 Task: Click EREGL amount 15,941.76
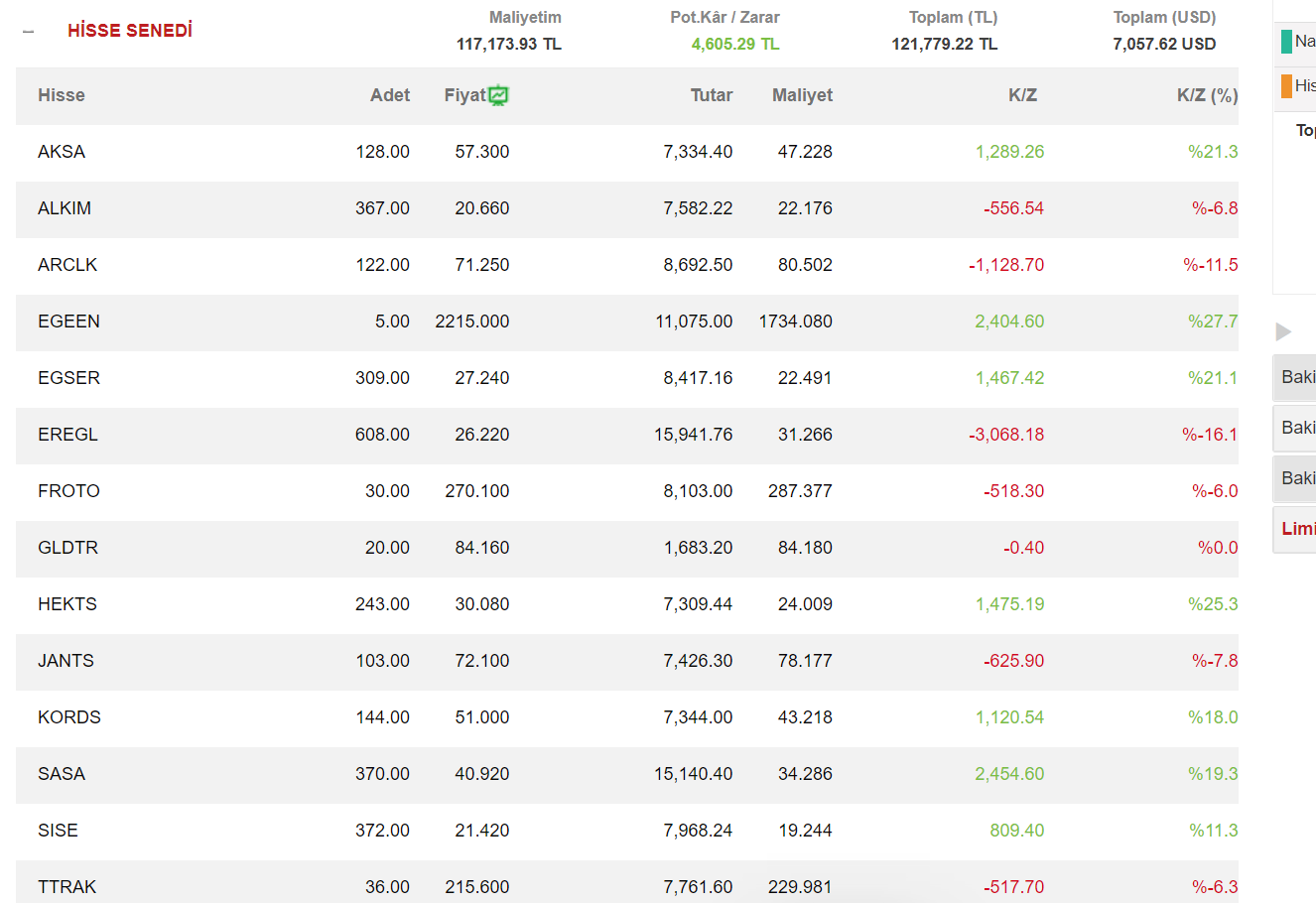[693, 435]
